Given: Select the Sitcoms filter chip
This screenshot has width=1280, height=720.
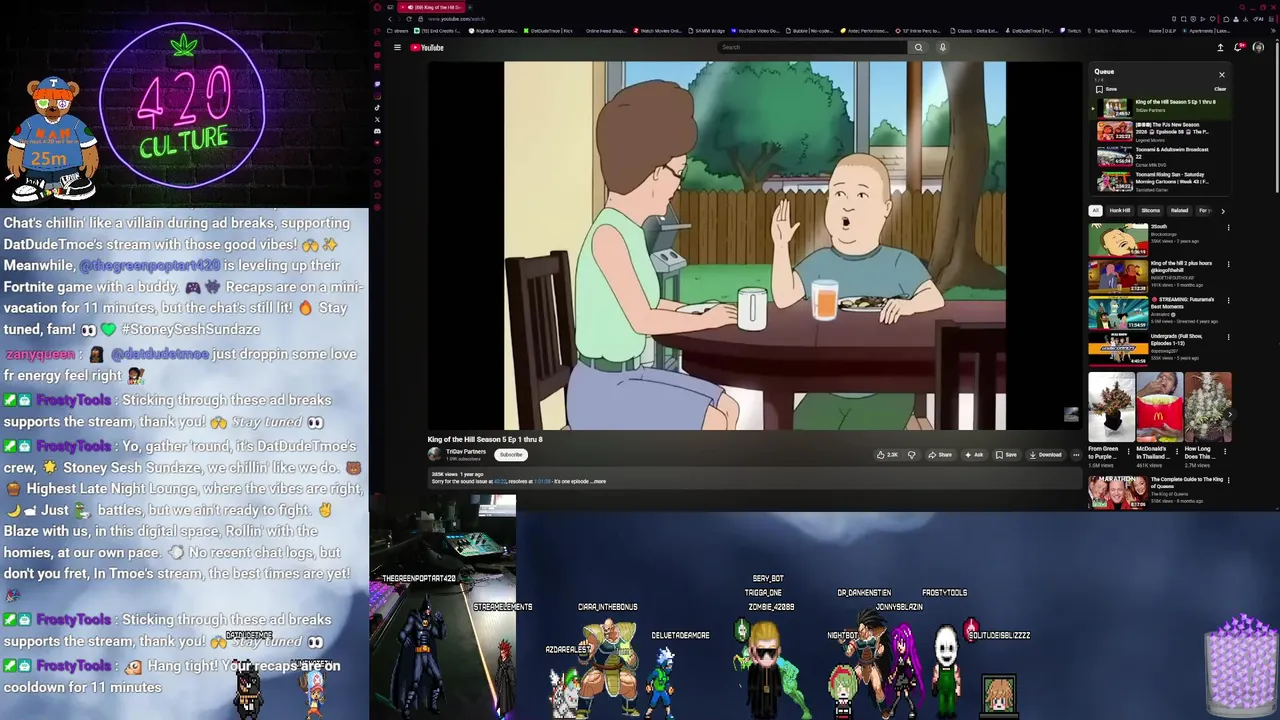Looking at the screenshot, I should pyautogui.click(x=1151, y=211).
